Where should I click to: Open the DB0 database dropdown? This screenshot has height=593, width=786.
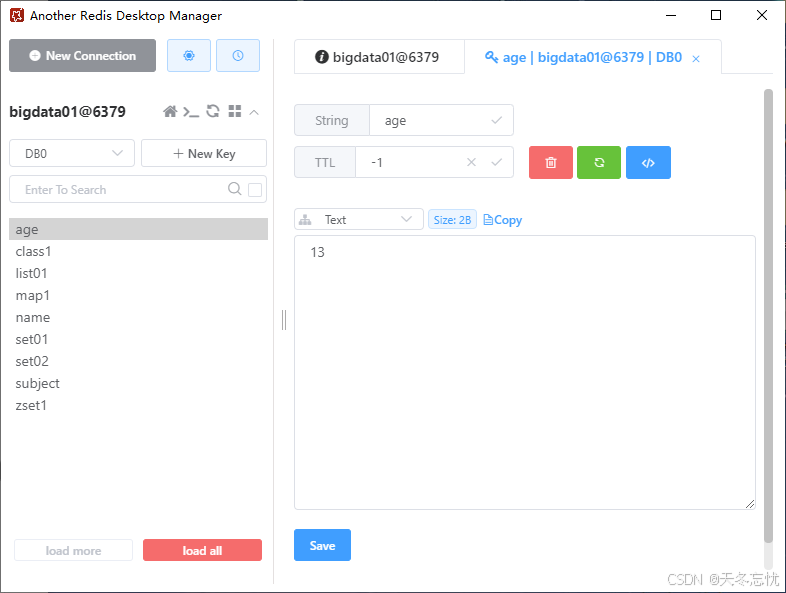(72, 153)
